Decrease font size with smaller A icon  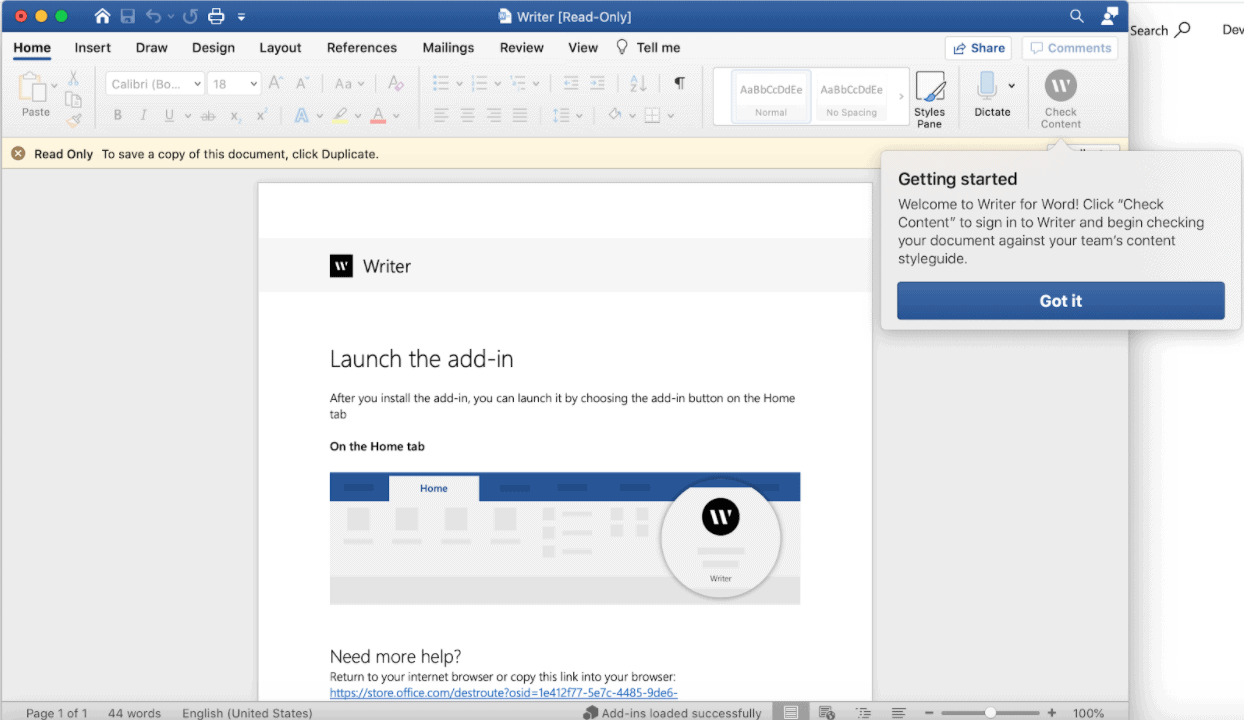pos(301,83)
